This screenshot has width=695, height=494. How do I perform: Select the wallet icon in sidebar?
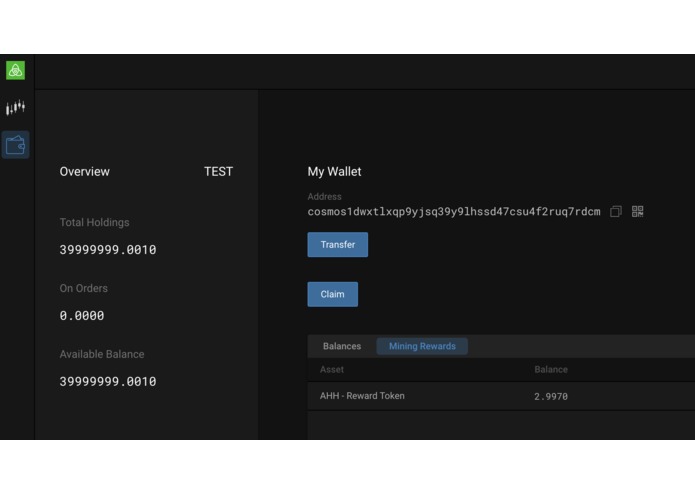click(16, 145)
